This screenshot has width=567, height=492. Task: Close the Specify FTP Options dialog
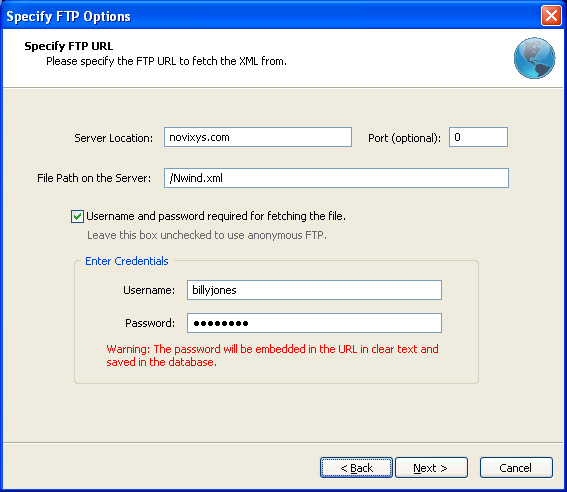coord(551,16)
